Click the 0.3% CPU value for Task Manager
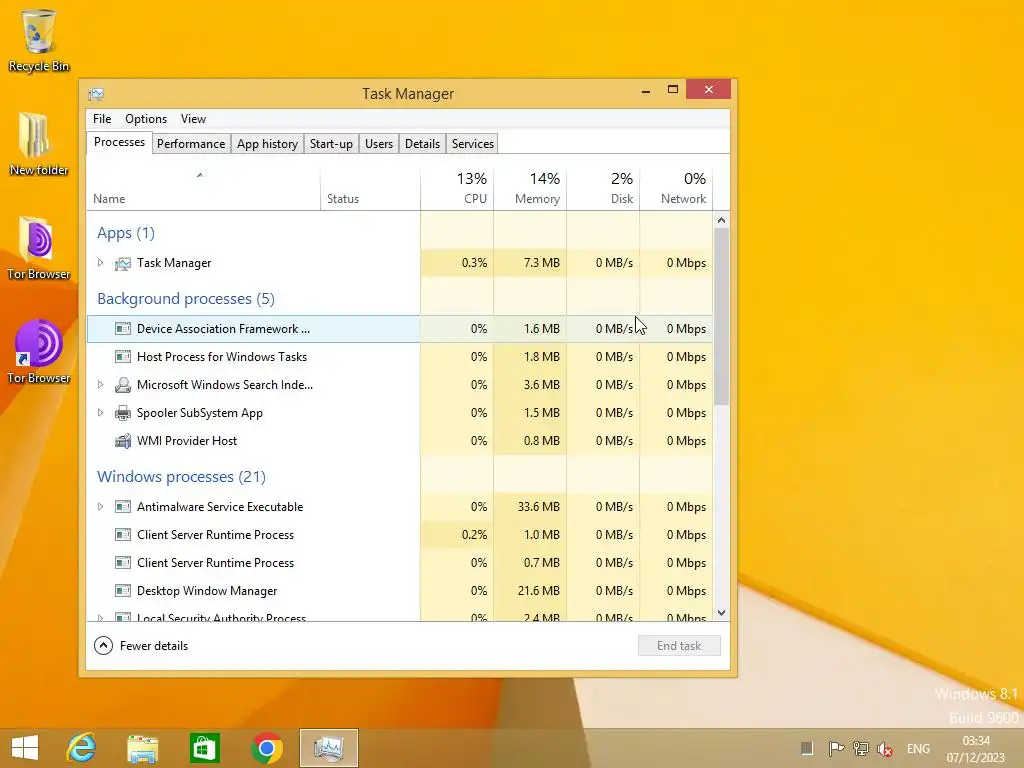This screenshot has height=768, width=1024. [474, 263]
